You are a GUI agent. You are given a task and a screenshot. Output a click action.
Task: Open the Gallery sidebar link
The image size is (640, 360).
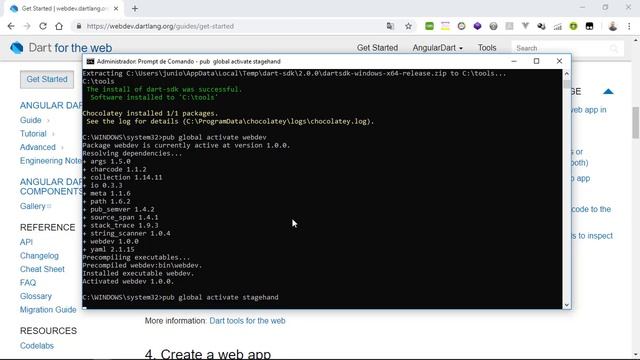coord(33,206)
